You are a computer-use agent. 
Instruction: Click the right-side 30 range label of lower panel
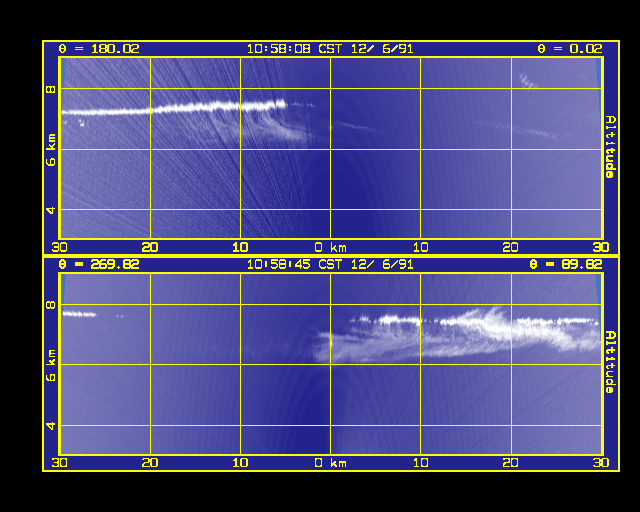click(x=601, y=463)
